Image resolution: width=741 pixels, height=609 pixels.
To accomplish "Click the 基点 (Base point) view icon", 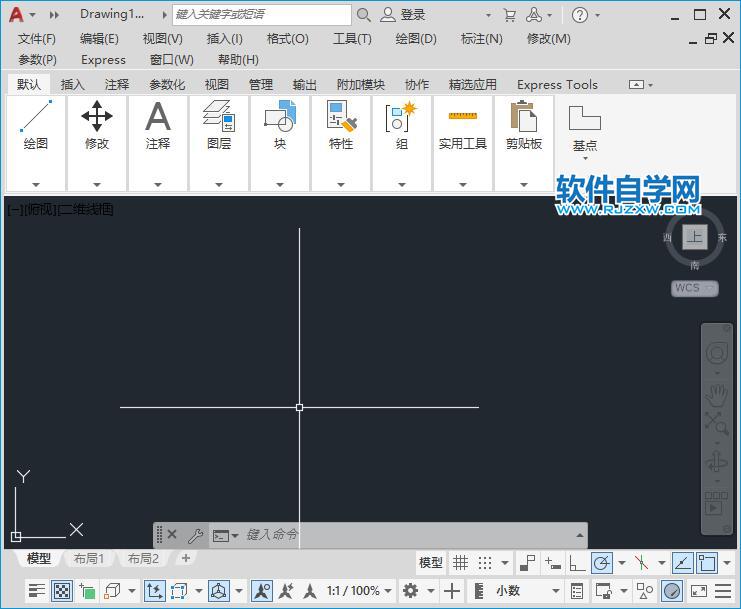I will click(585, 118).
